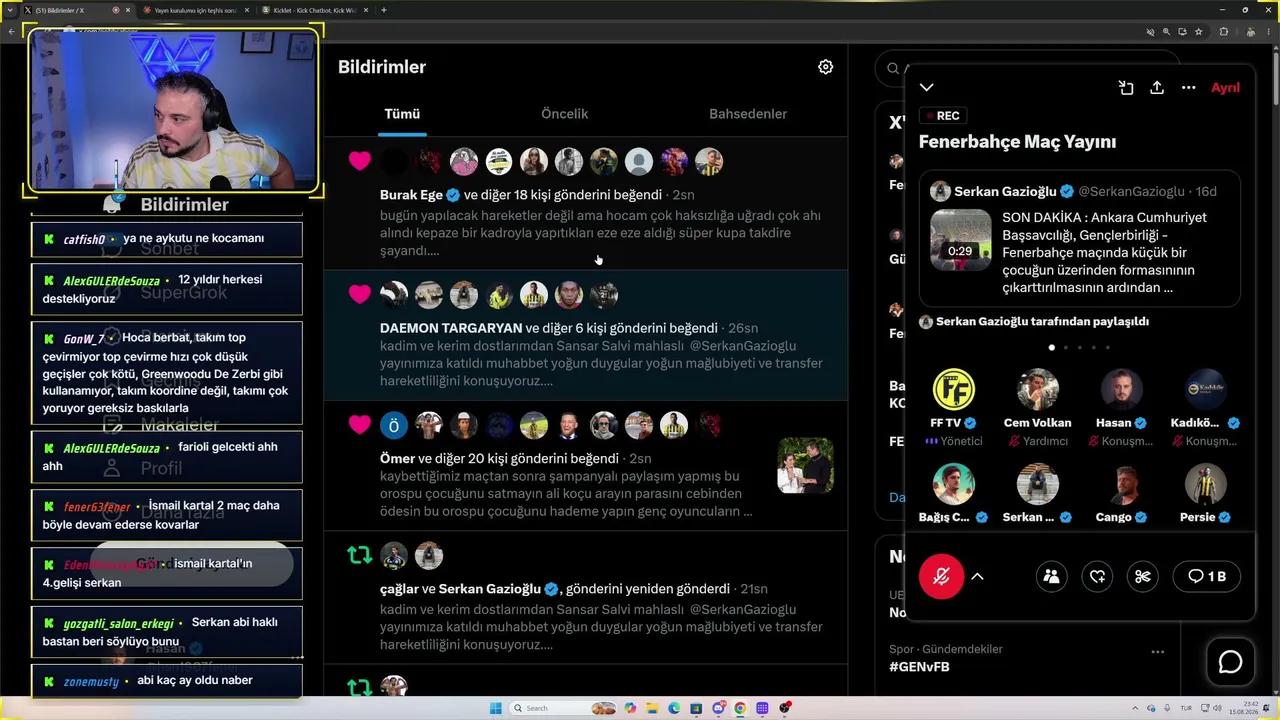The height and width of the screenshot is (720, 1280).
Task: Open Chrome from the taskbar
Action: point(740,708)
